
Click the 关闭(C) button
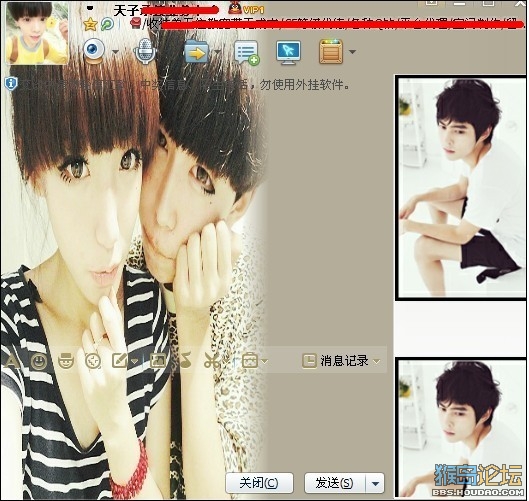point(259,483)
